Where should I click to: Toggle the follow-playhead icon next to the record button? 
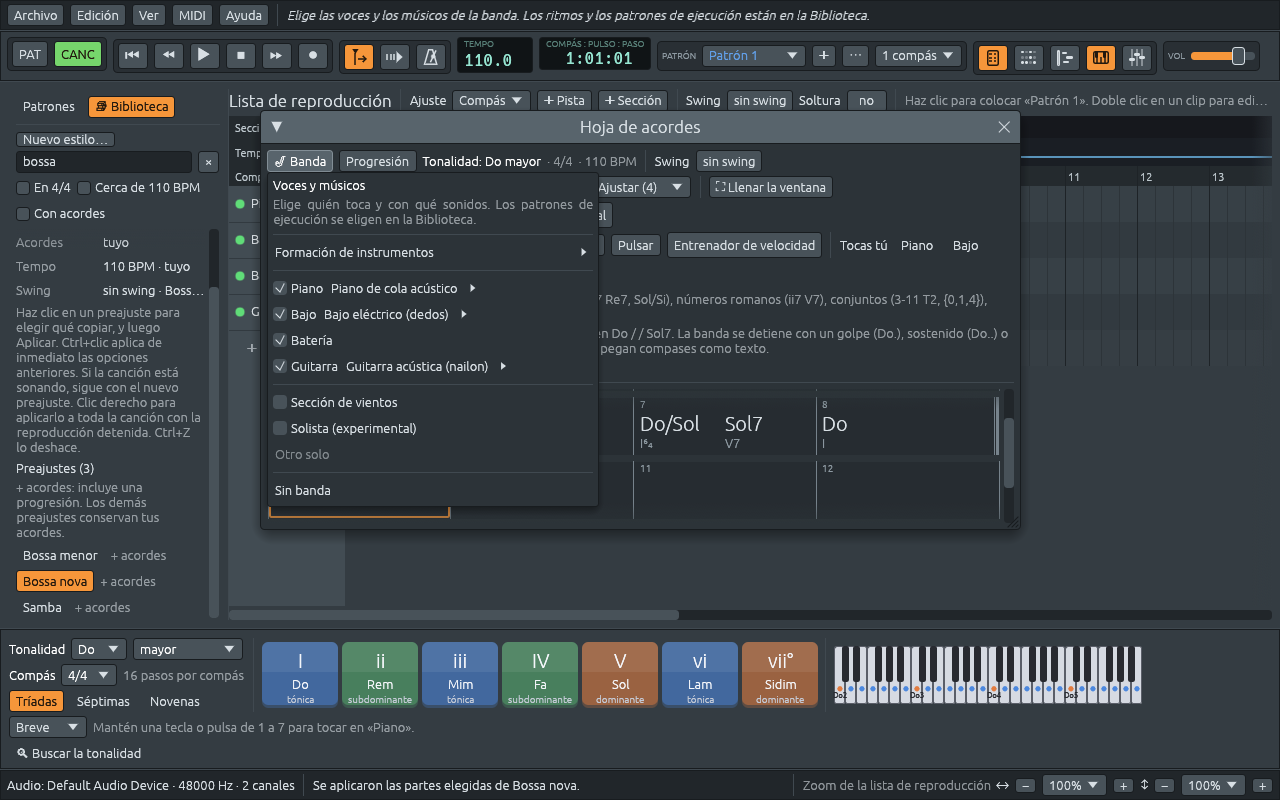(359, 57)
